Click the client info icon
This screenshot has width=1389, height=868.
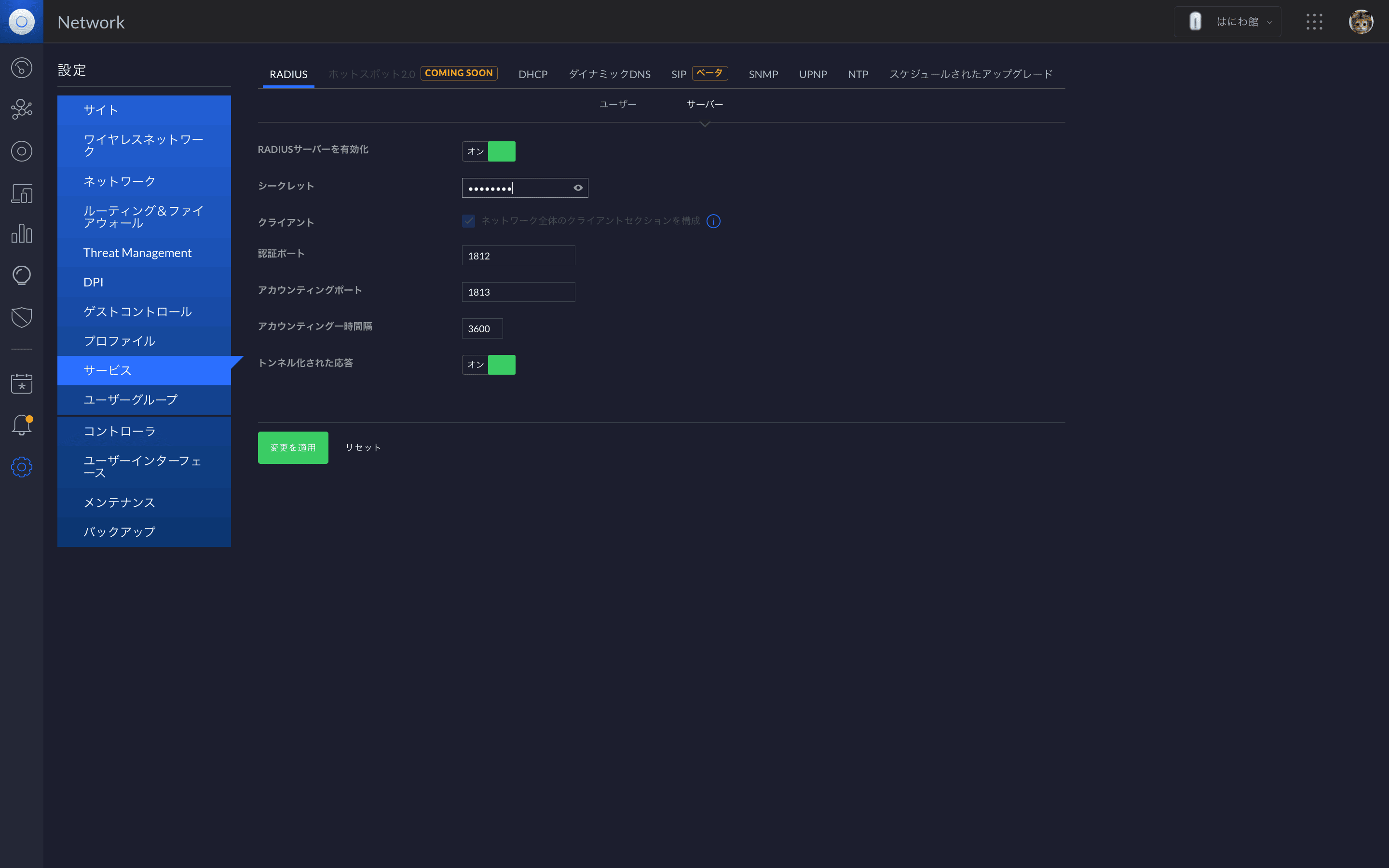(x=713, y=221)
